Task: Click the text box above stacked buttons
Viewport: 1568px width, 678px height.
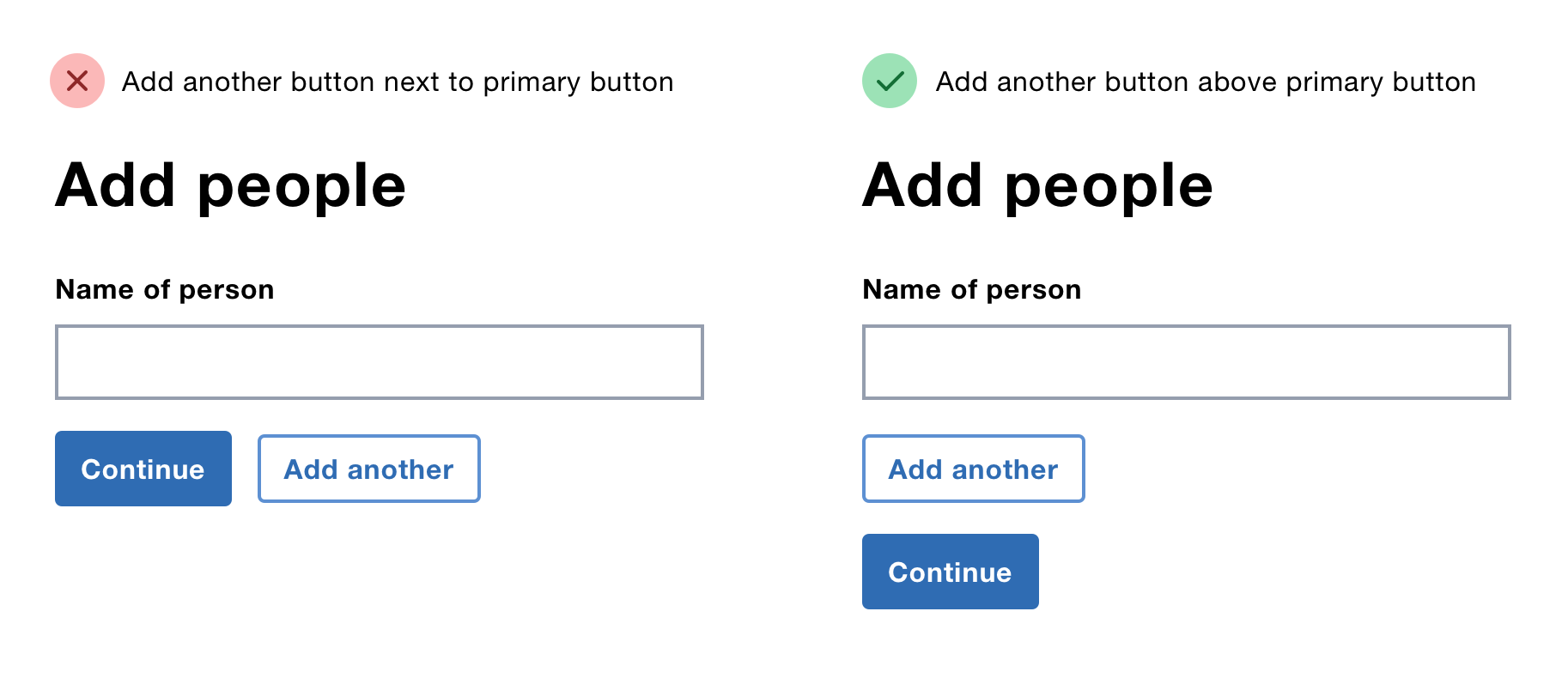Action: [1186, 362]
